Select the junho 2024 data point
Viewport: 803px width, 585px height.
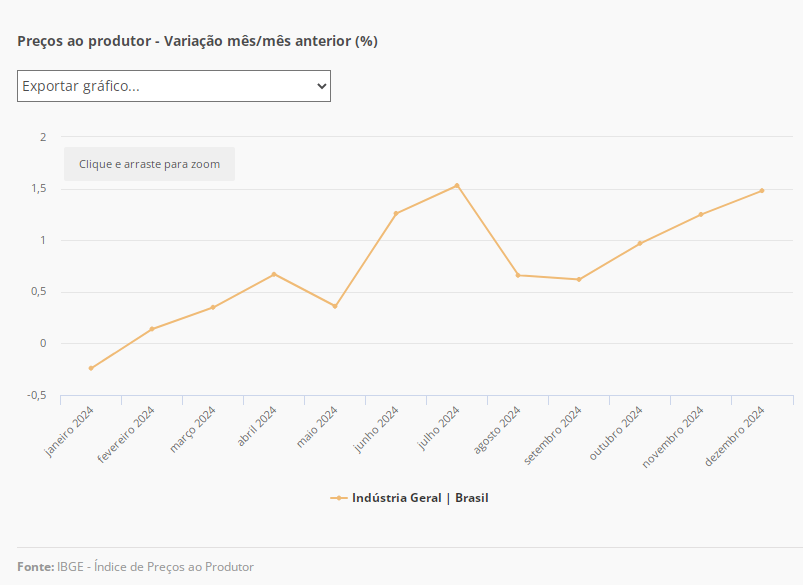(396, 213)
